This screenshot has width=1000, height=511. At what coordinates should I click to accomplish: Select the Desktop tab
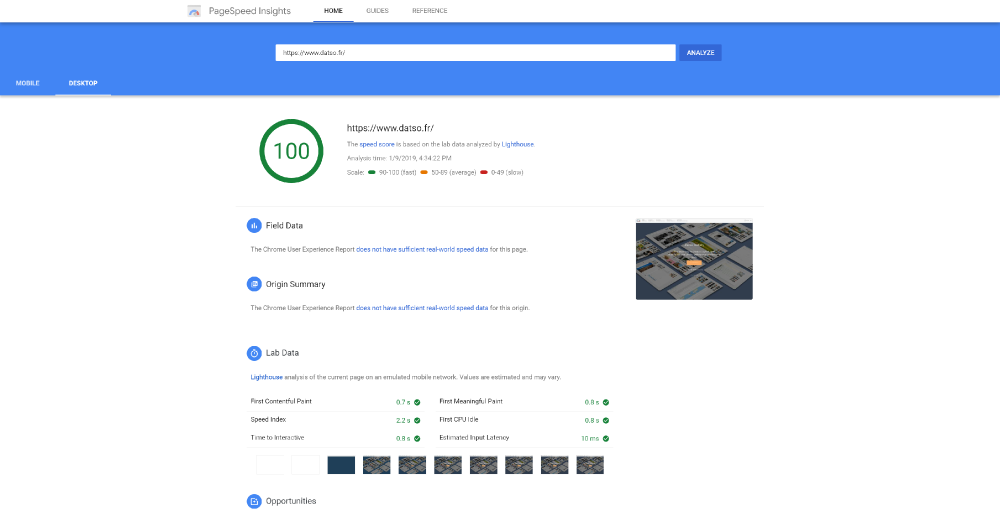click(83, 83)
